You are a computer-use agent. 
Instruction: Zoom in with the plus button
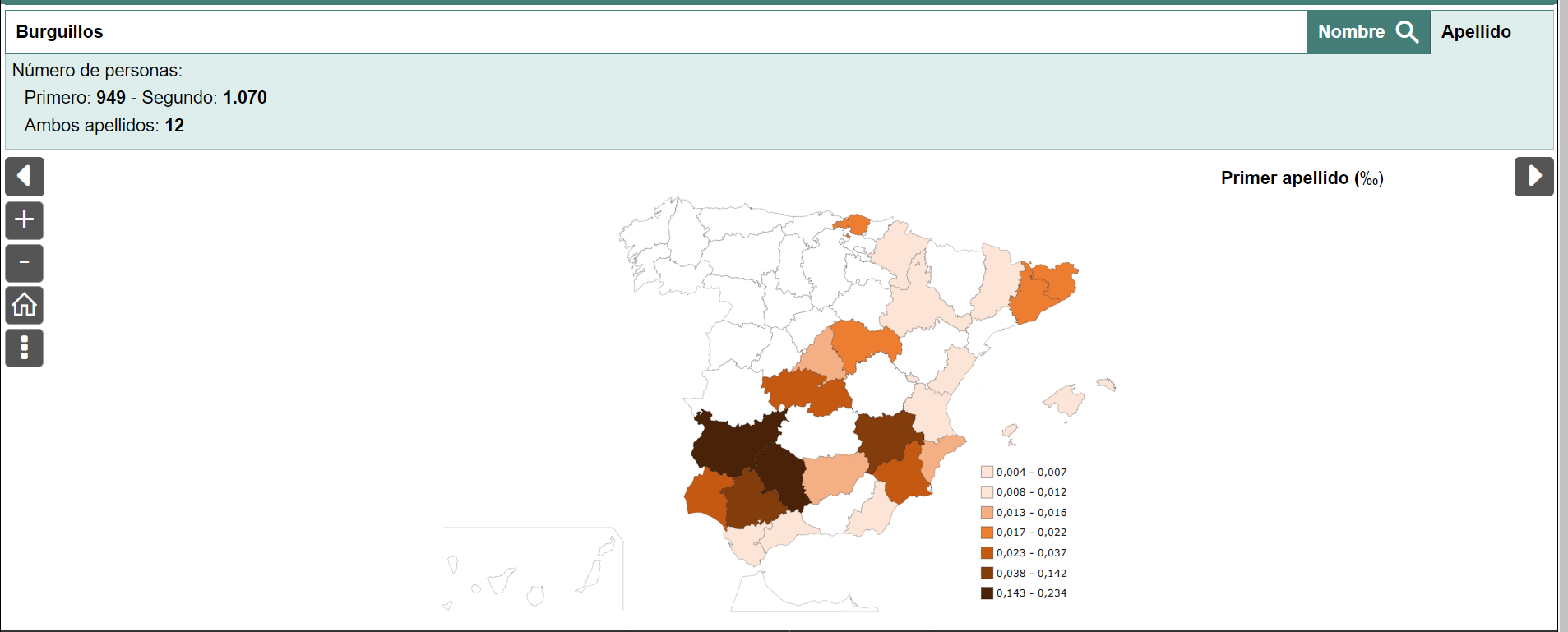click(25, 219)
